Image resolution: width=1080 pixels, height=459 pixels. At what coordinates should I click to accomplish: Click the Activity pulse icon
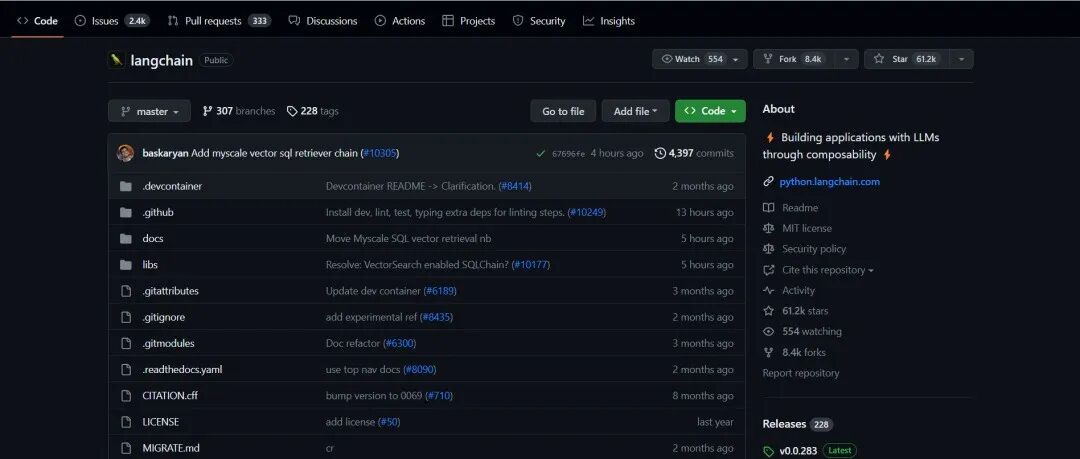pyautogui.click(x=769, y=290)
